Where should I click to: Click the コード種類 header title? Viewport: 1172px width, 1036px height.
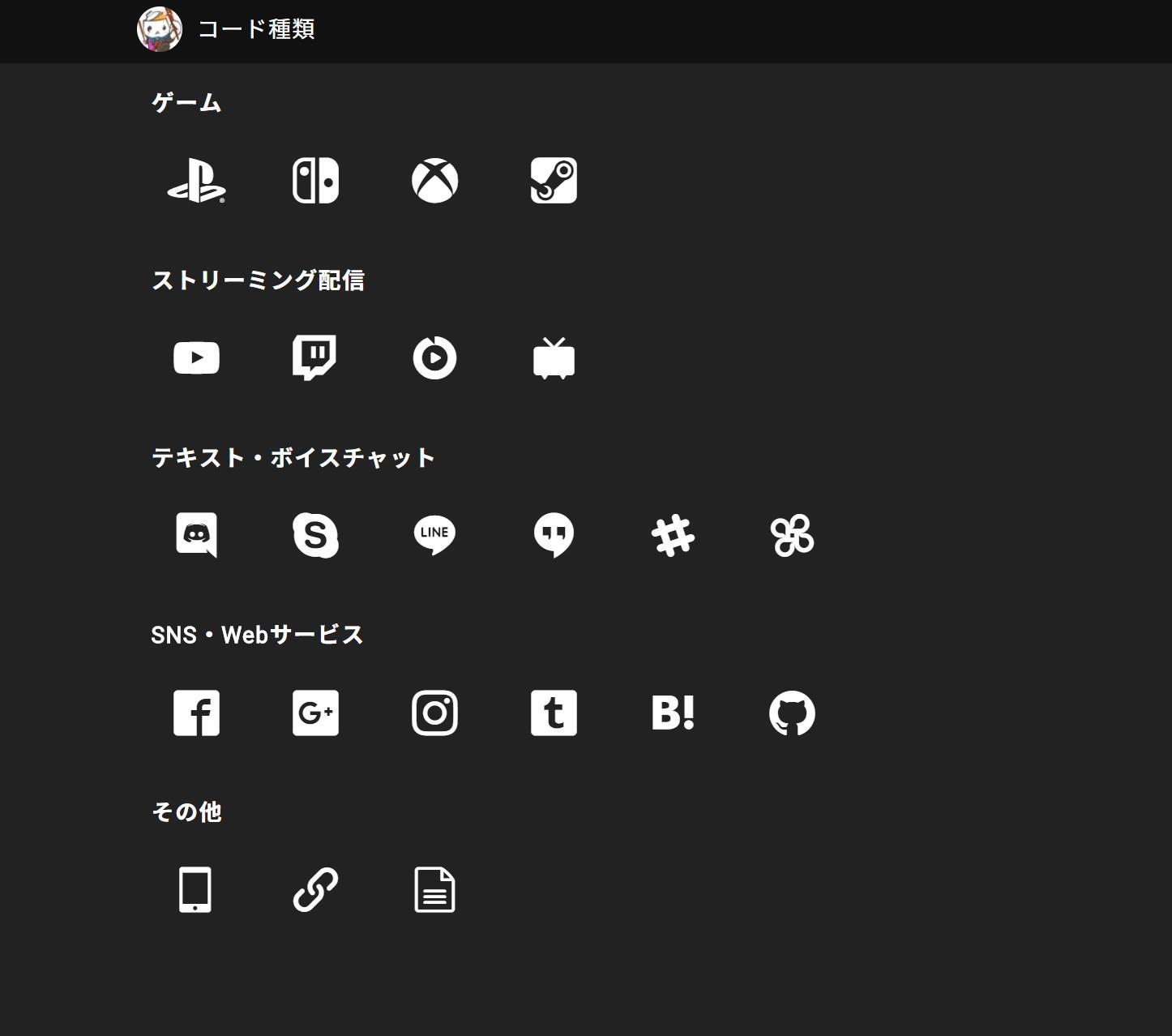coord(256,29)
